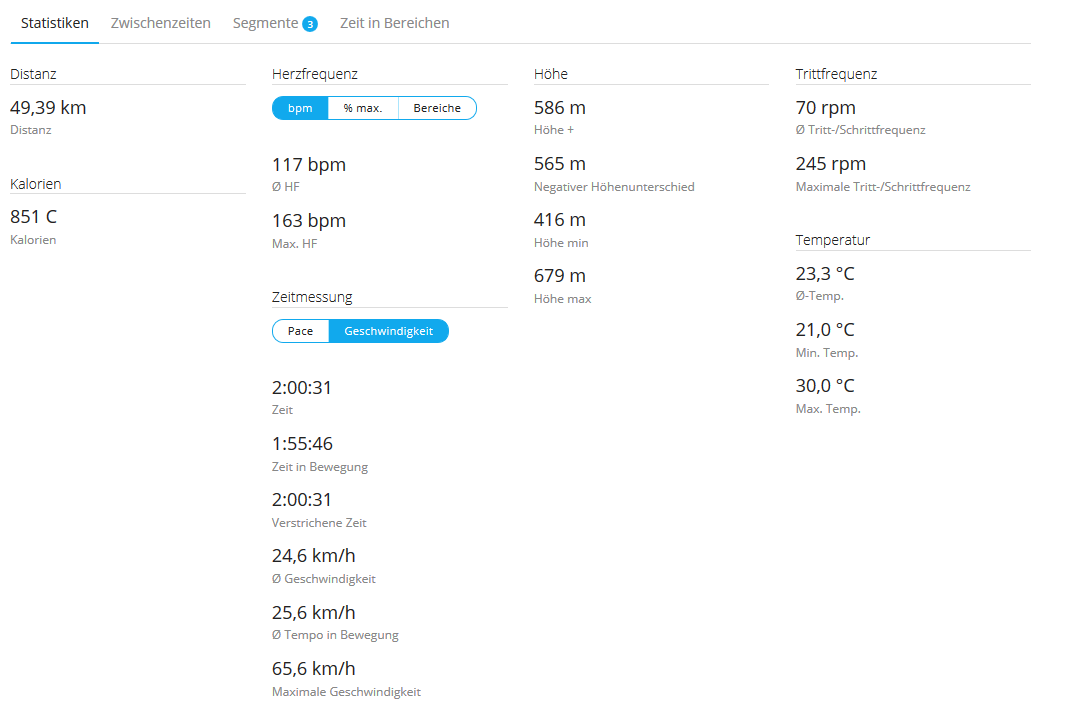Click the 49,39 km distance value
Viewport: 1075px width, 719px height.
(48, 108)
